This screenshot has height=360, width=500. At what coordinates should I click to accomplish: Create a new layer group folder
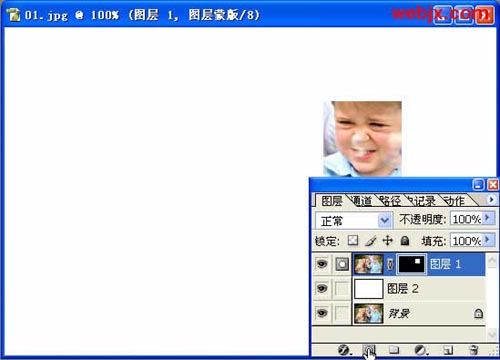(x=394, y=350)
